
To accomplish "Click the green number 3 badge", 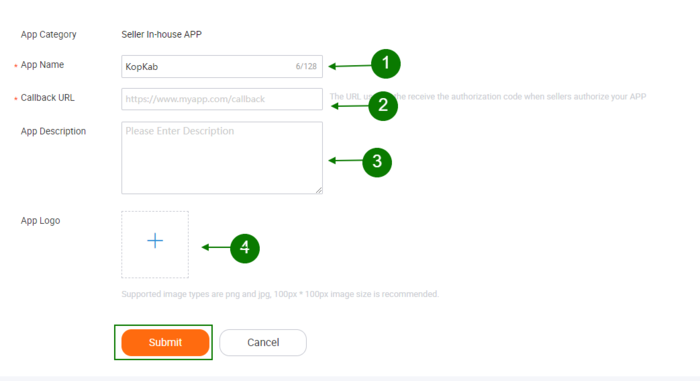I will pos(377,162).
